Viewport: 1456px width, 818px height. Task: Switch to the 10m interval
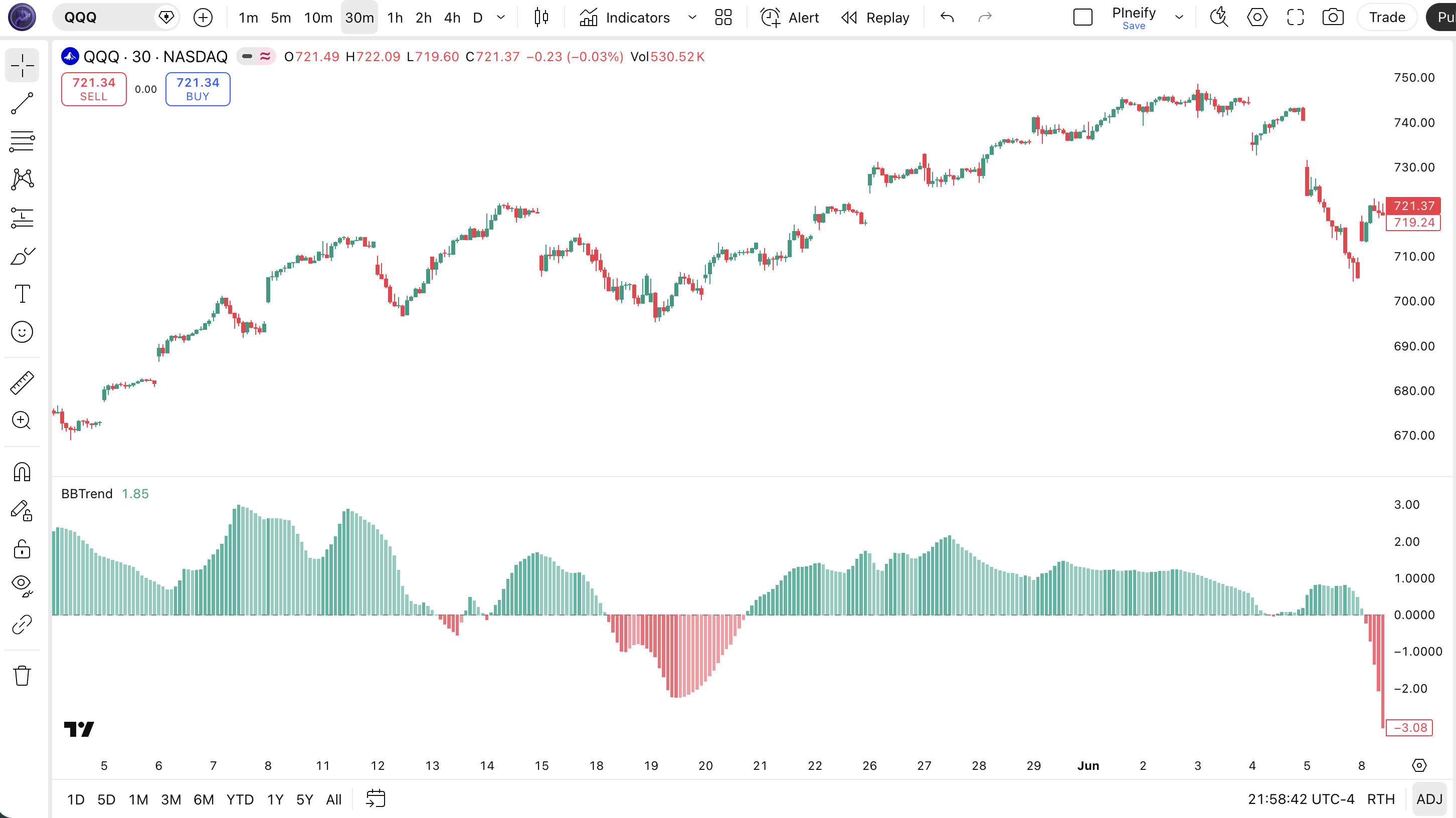pyautogui.click(x=318, y=18)
